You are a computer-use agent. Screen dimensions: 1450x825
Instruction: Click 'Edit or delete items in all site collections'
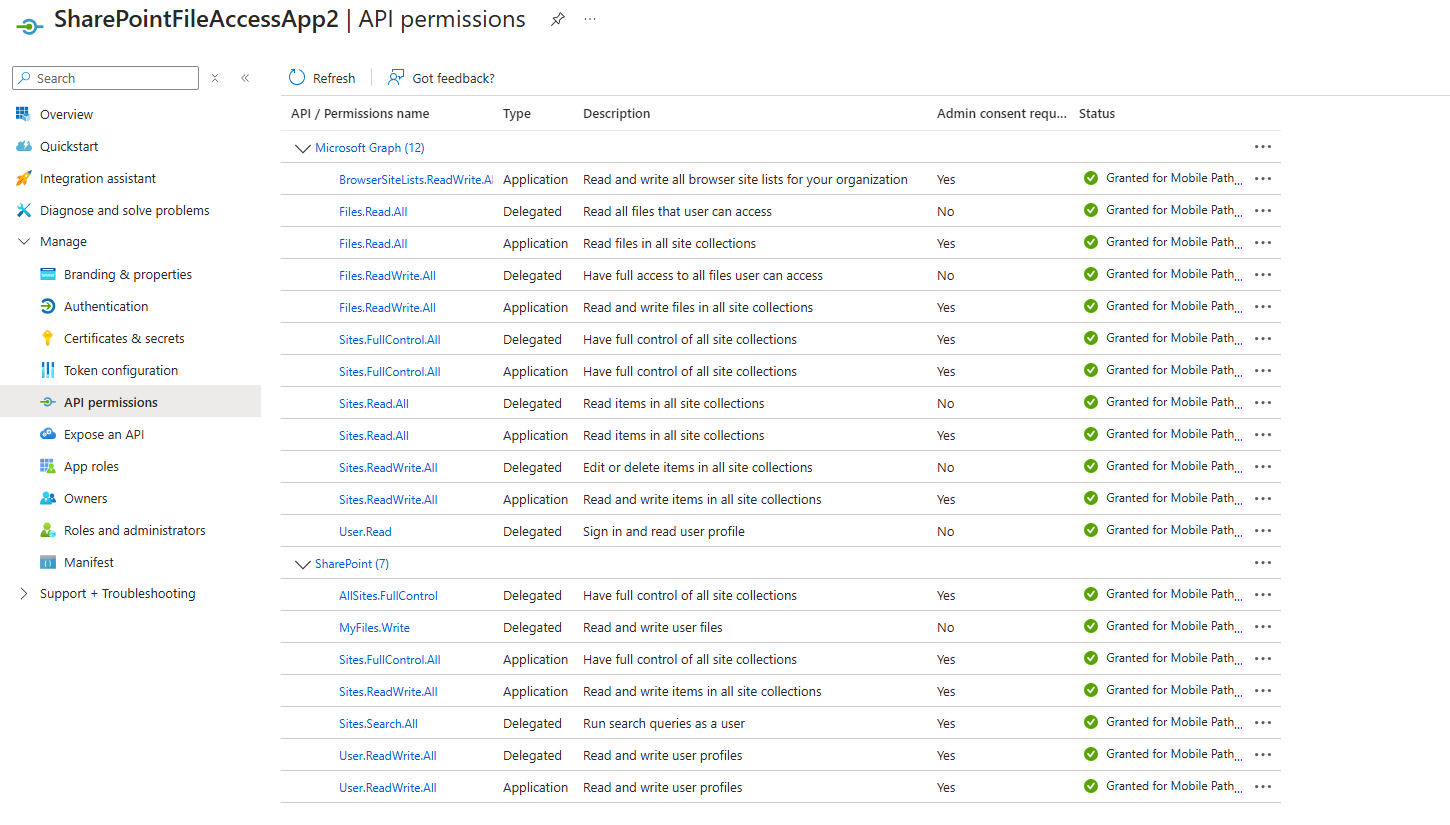click(698, 468)
